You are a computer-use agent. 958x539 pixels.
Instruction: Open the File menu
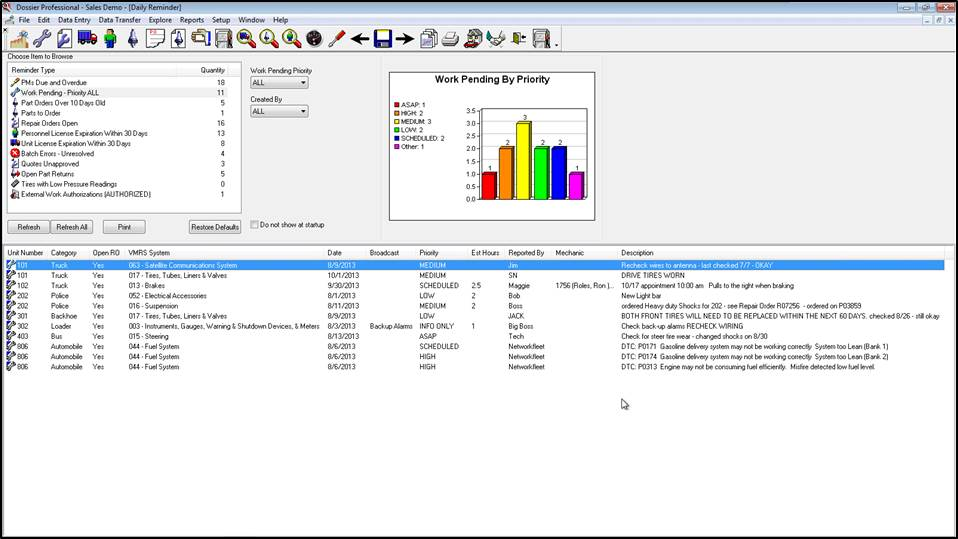24,20
